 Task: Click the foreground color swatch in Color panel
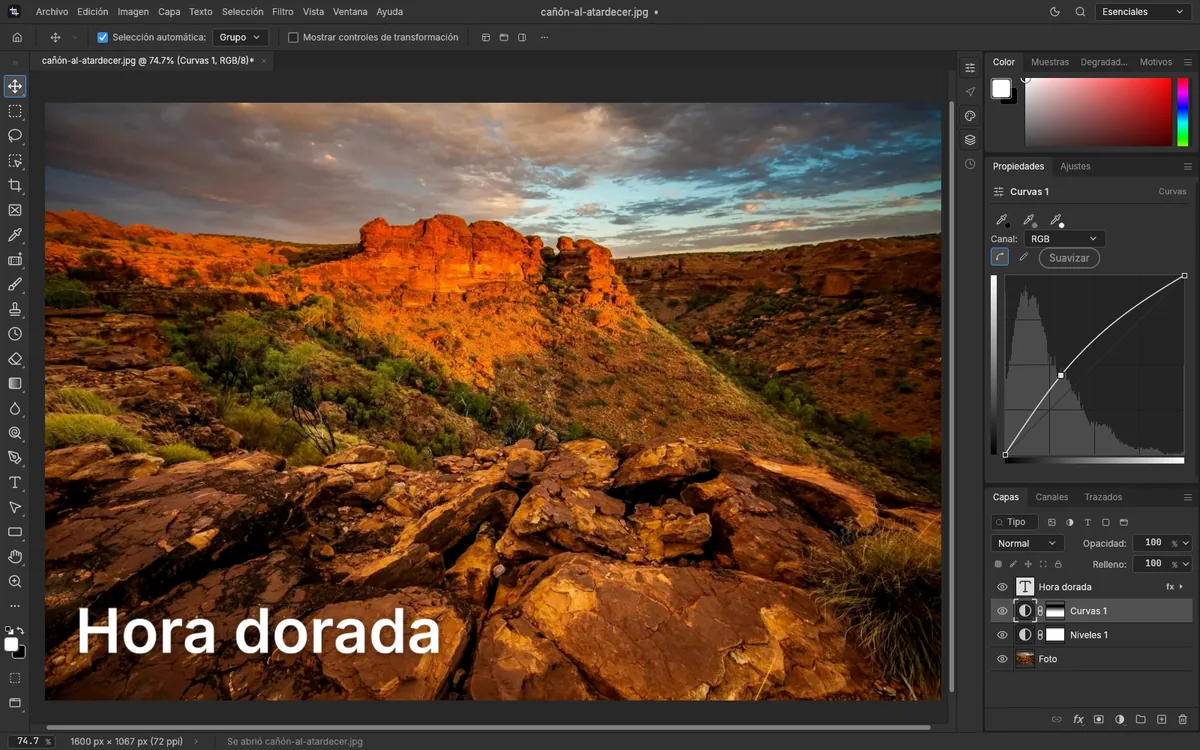click(1001, 88)
